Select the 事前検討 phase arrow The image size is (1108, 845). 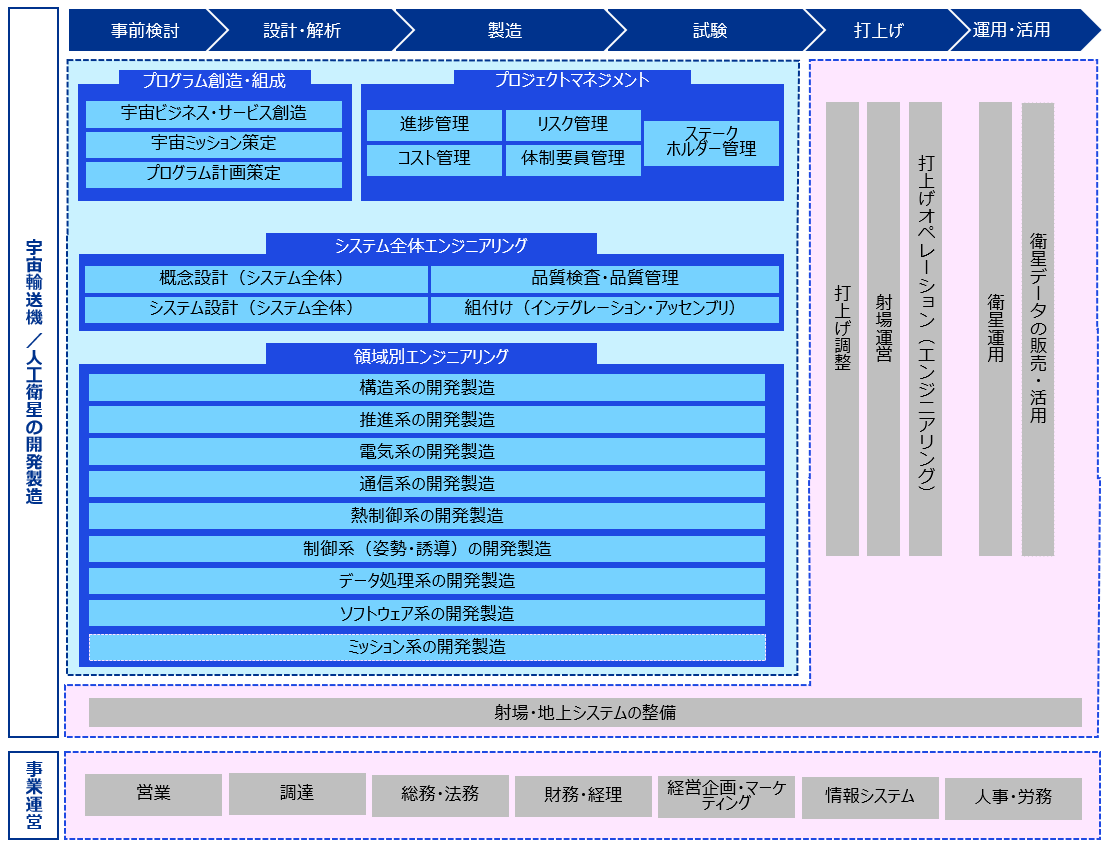147,30
